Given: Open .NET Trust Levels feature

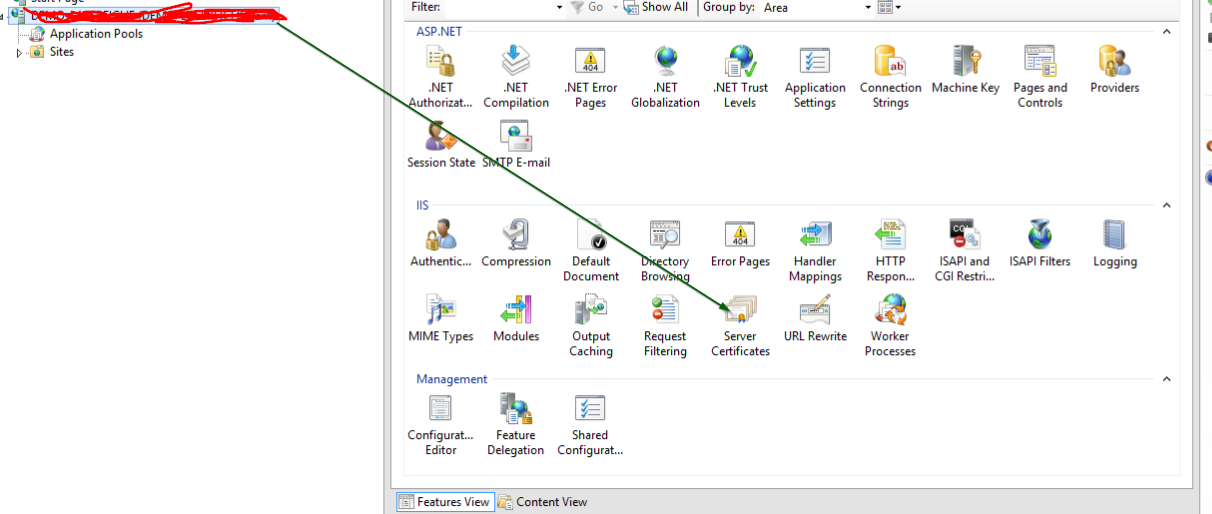Looking at the screenshot, I should tap(740, 77).
